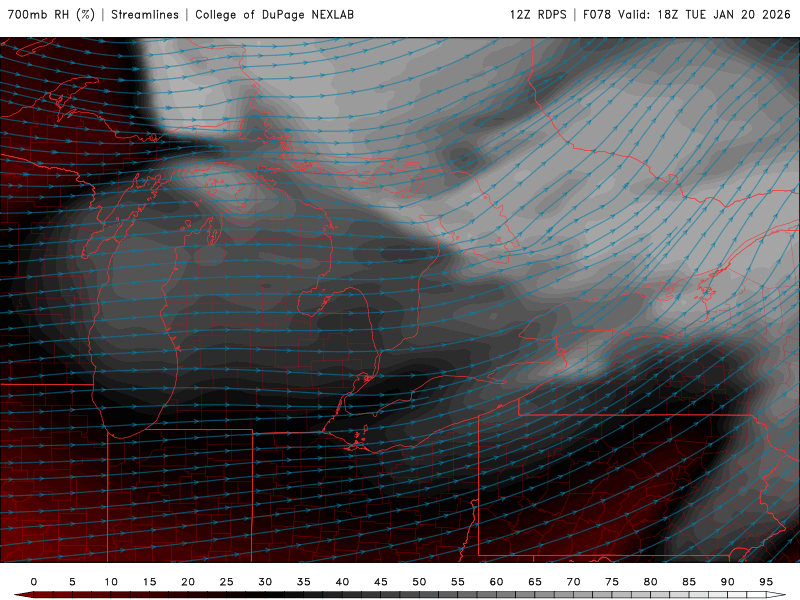Click the colorbar label "90"
The width and height of the screenshot is (800, 600).
728,582
